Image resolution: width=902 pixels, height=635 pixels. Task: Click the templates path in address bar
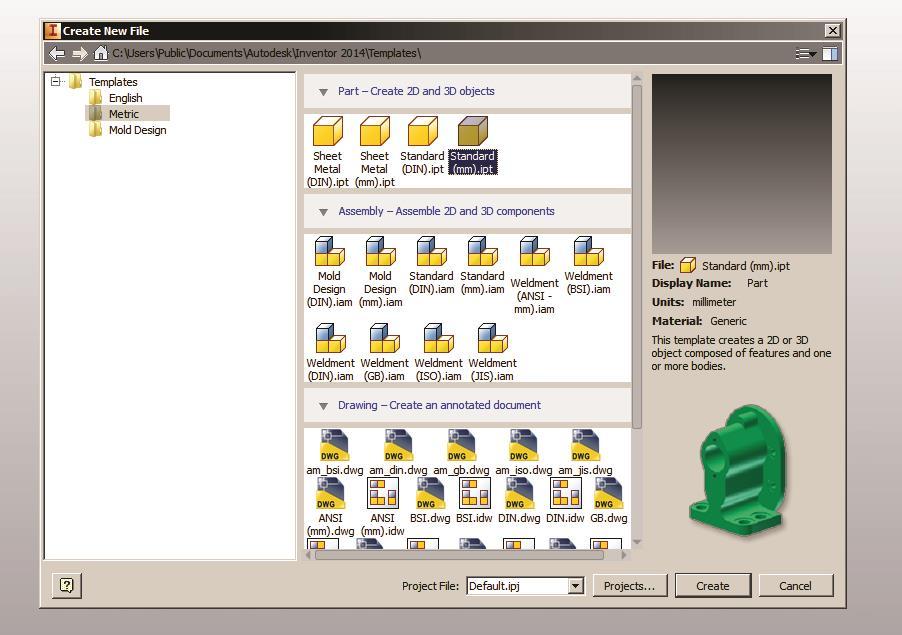pyautogui.click(x=266, y=53)
